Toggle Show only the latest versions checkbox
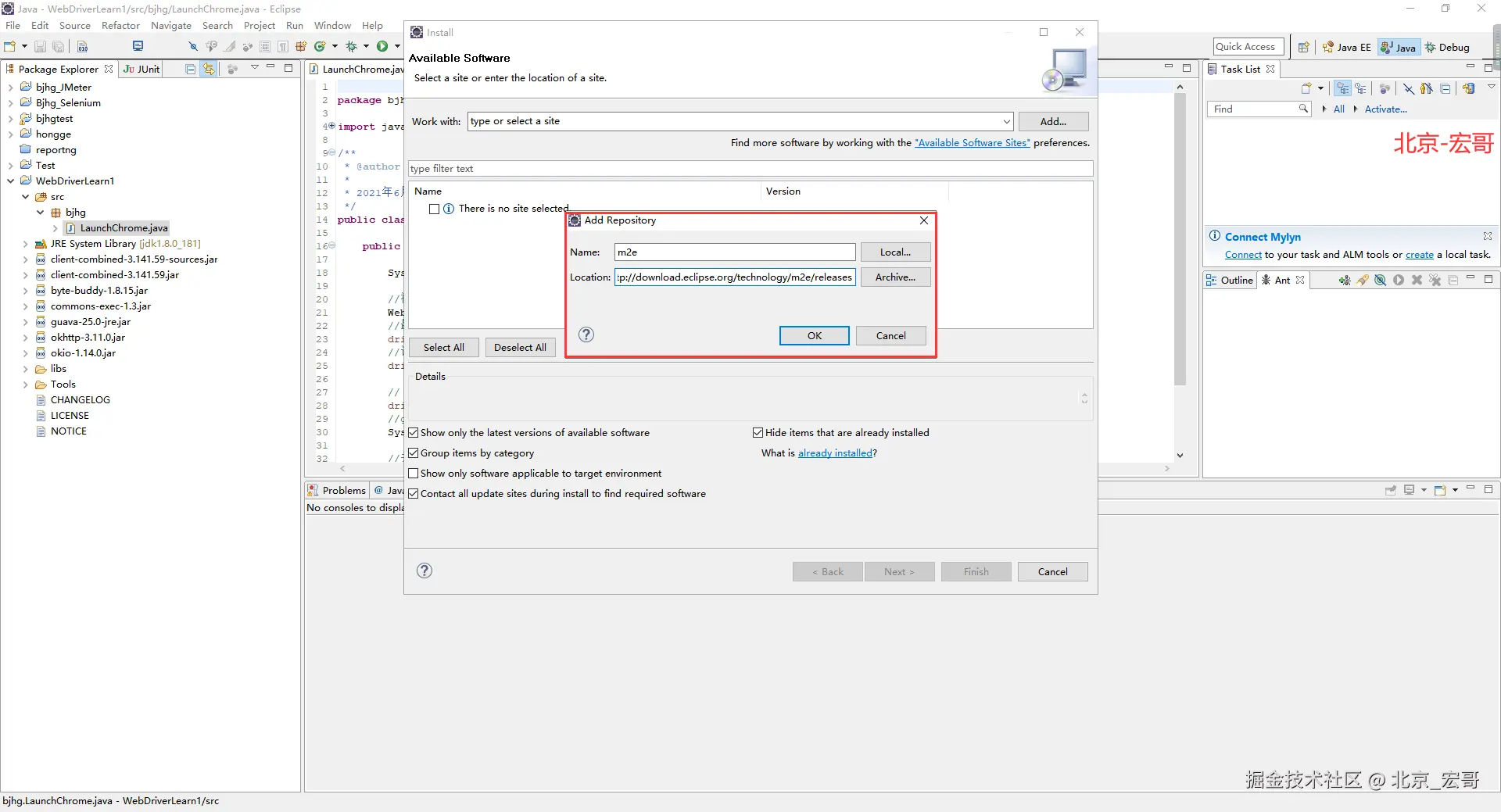1501x812 pixels. click(x=414, y=433)
